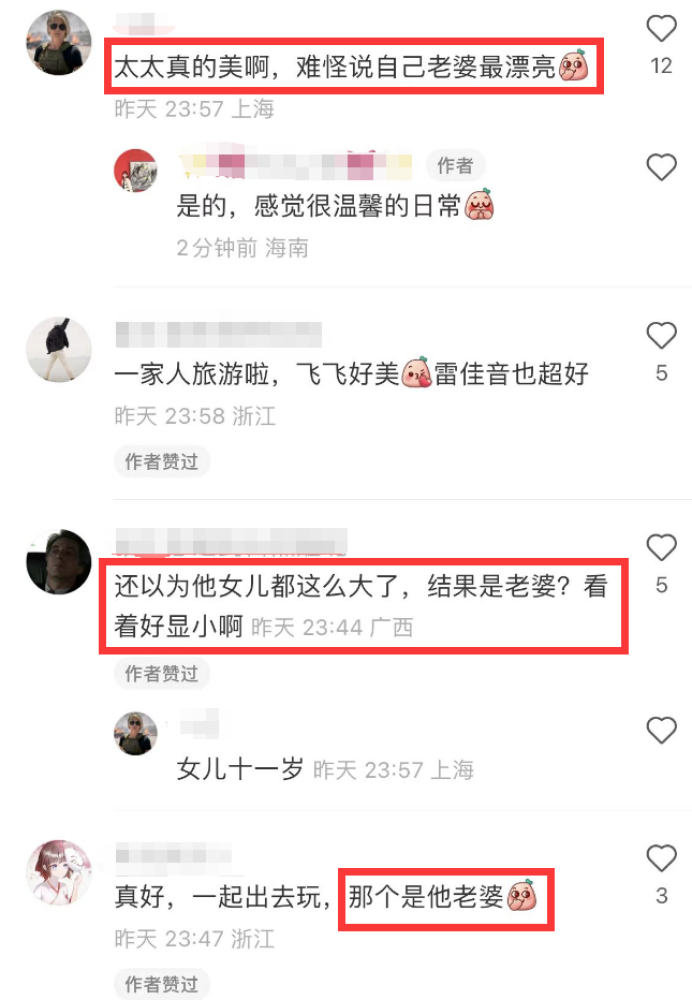Click 作者赞过 tag under Guangxi comment
Image resolution: width=692 pixels, height=1000 pixels.
(161, 673)
